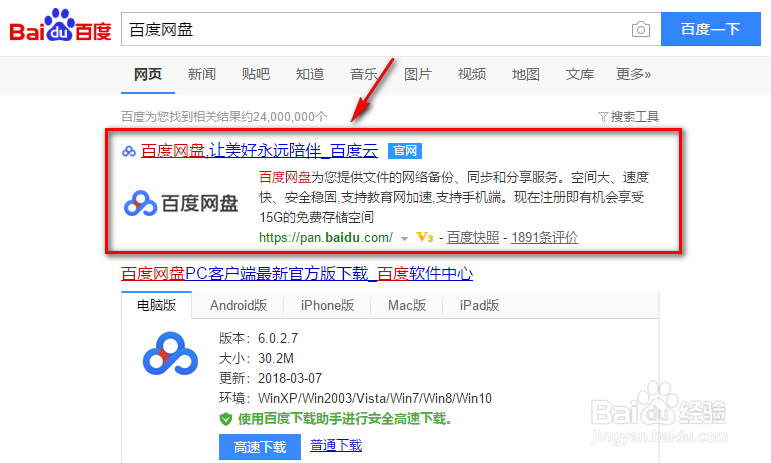
Task: Select the Android版 download tab
Action: tap(238, 305)
